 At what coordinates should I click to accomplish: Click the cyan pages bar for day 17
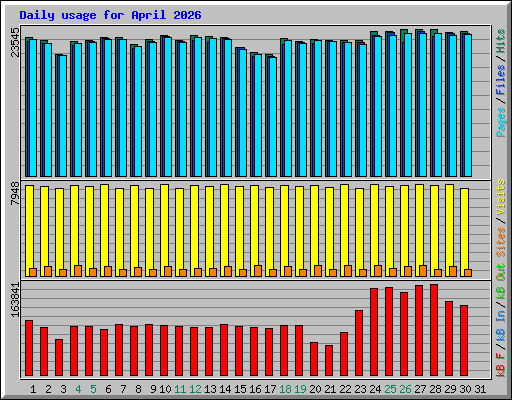coord(273,117)
